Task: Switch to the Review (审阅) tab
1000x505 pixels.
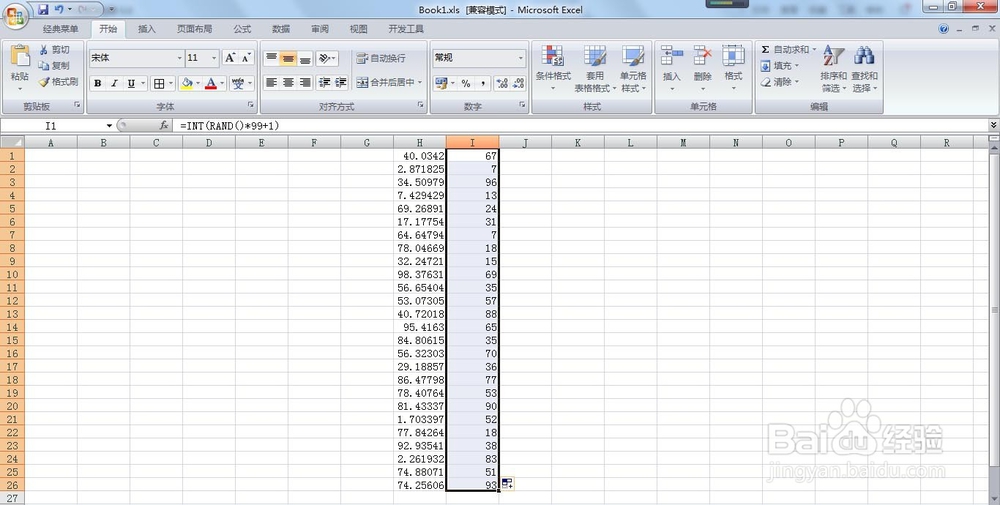Action: (x=320, y=29)
